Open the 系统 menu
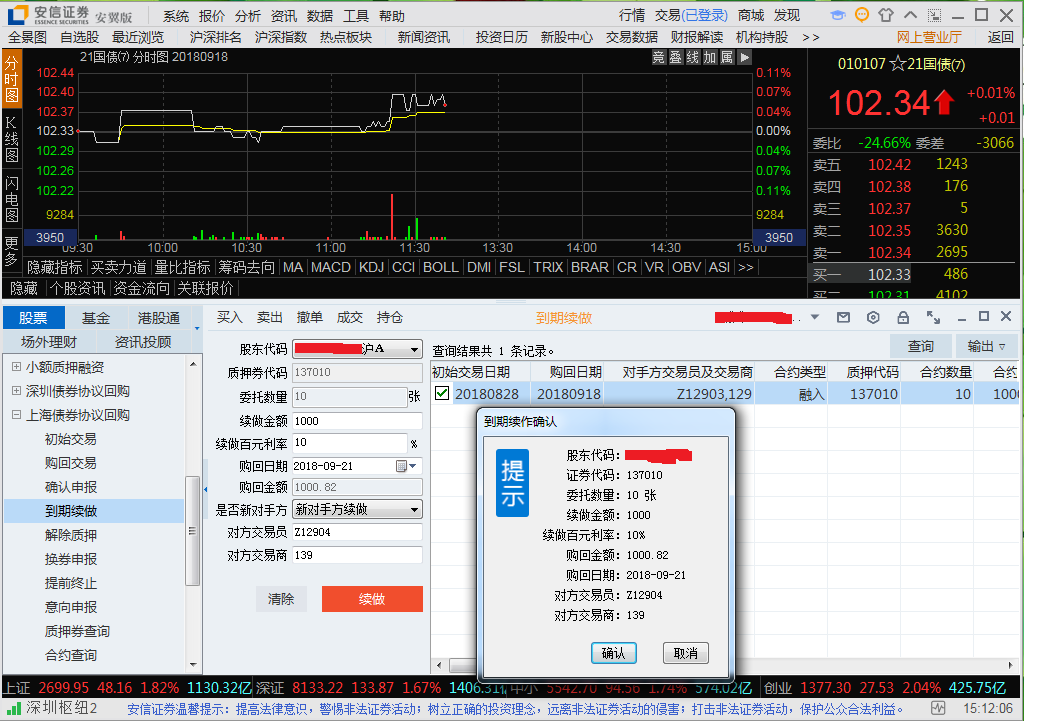 click(176, 16)
